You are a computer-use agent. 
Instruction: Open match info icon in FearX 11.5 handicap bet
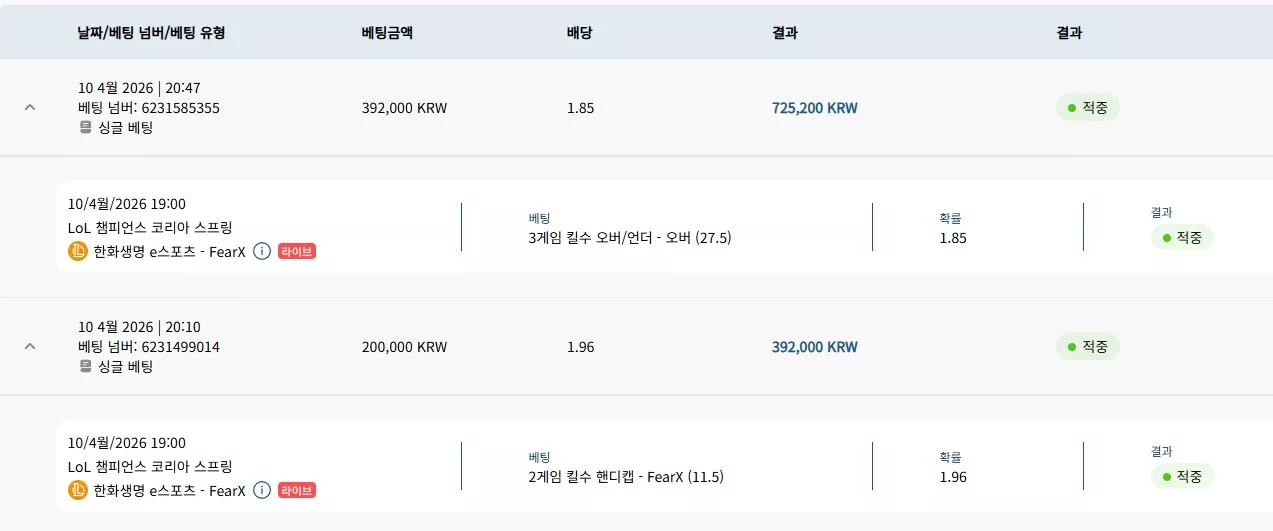(x=262, y=490)
